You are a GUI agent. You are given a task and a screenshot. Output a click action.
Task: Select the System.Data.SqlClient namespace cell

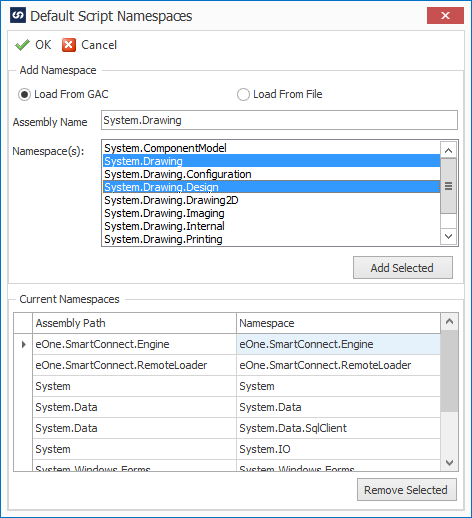[x=338, y=428]
